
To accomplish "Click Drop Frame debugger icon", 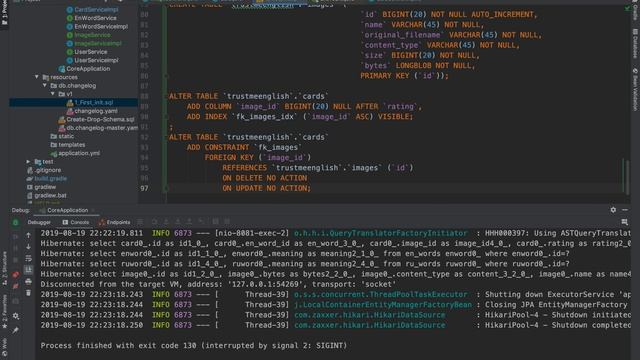I will (x=201, y=222).
